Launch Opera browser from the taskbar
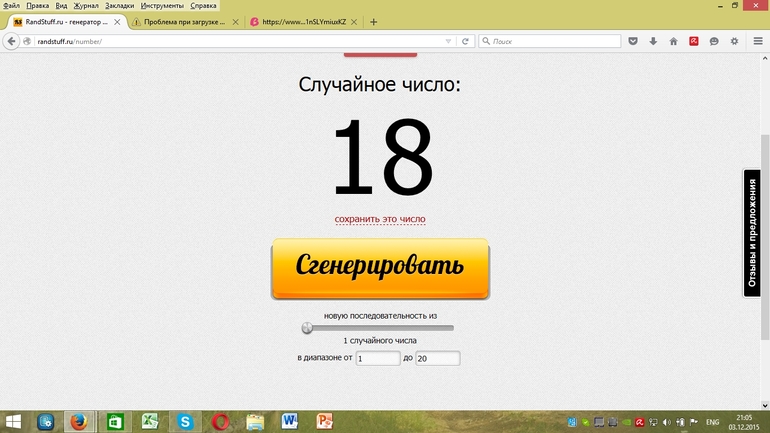Image resolution: width=770 pixels, height=433 pixels. (219, 421)
